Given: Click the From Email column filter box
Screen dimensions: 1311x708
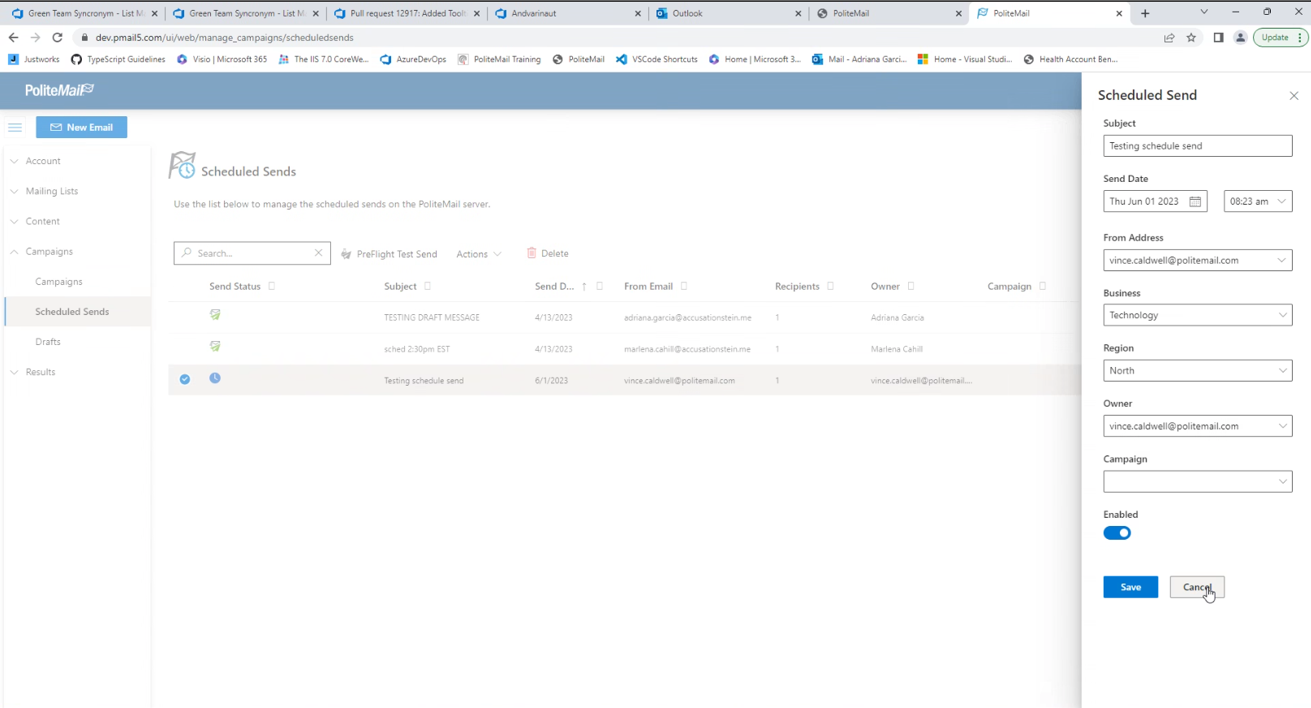Looking at the screenshot, I should tap(684, 286).
